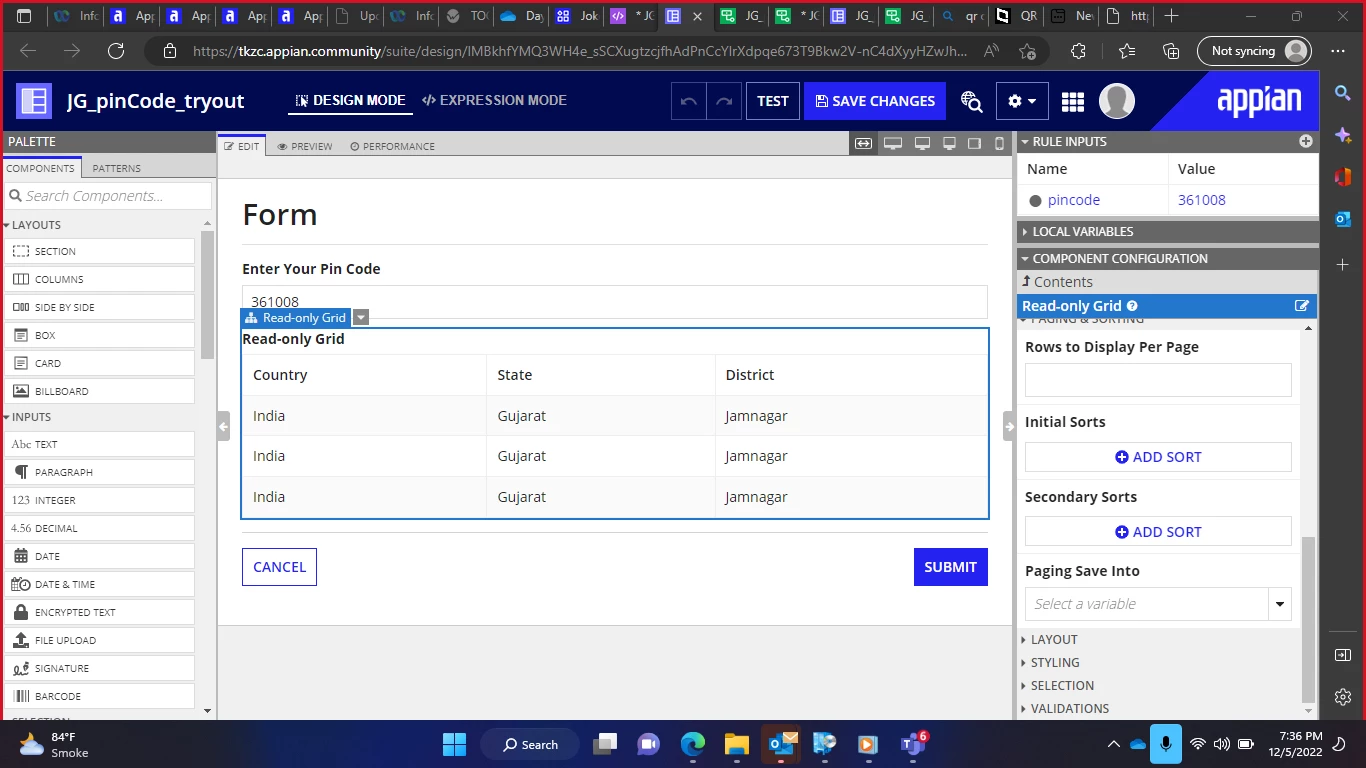This screenshot has height=768, width=1366.
Task: Click the 361008 rule input value
Action: pyautogui.click(x=1202, y=200)
